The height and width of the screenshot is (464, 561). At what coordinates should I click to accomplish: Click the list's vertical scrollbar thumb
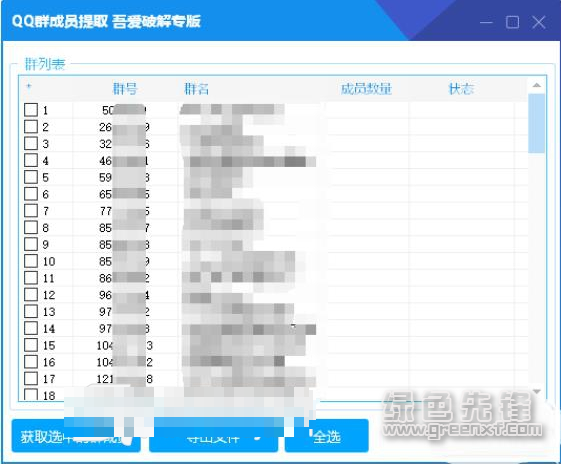coord(536,123)
